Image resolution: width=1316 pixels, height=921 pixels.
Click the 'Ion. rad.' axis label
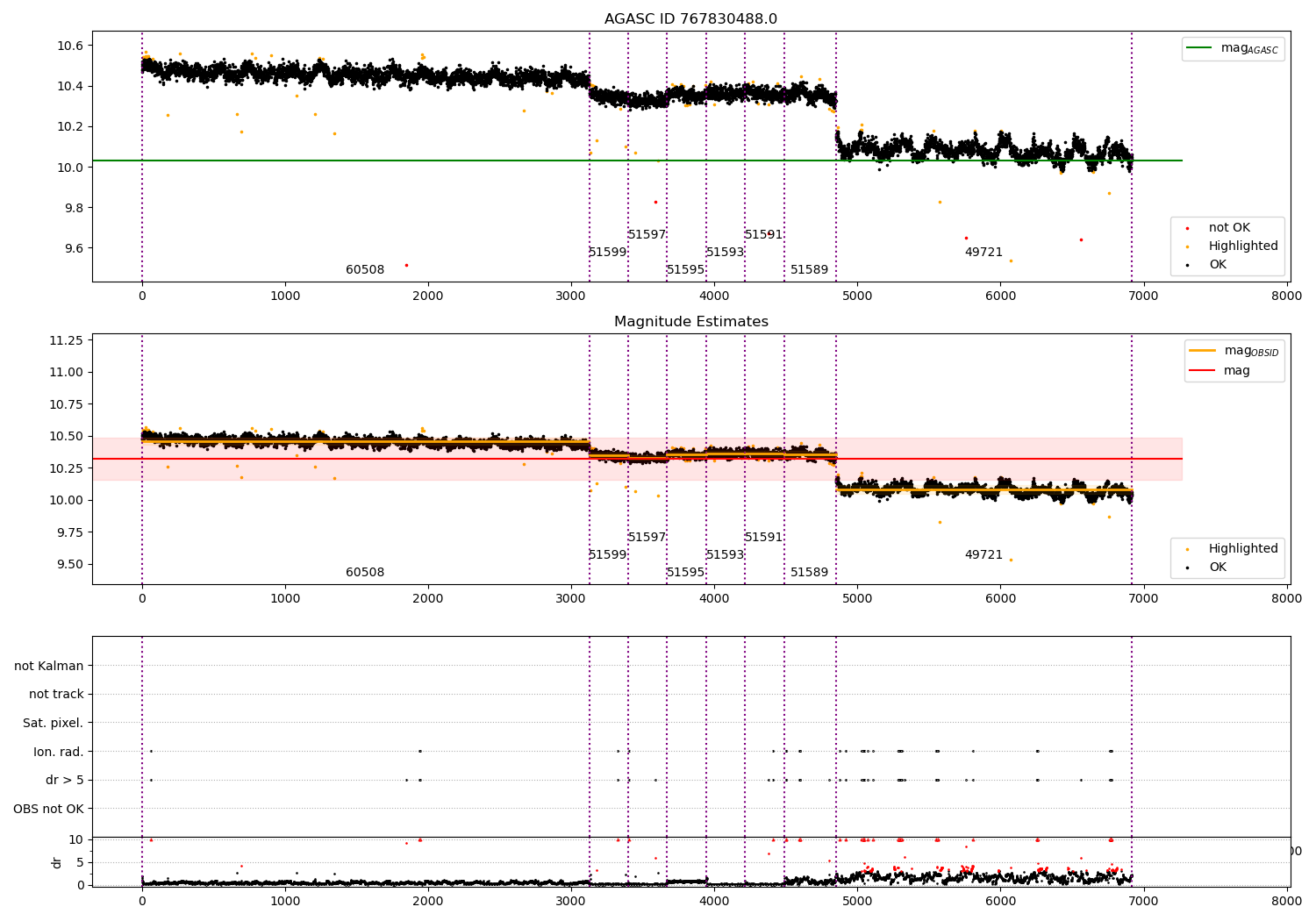point(59,752)
